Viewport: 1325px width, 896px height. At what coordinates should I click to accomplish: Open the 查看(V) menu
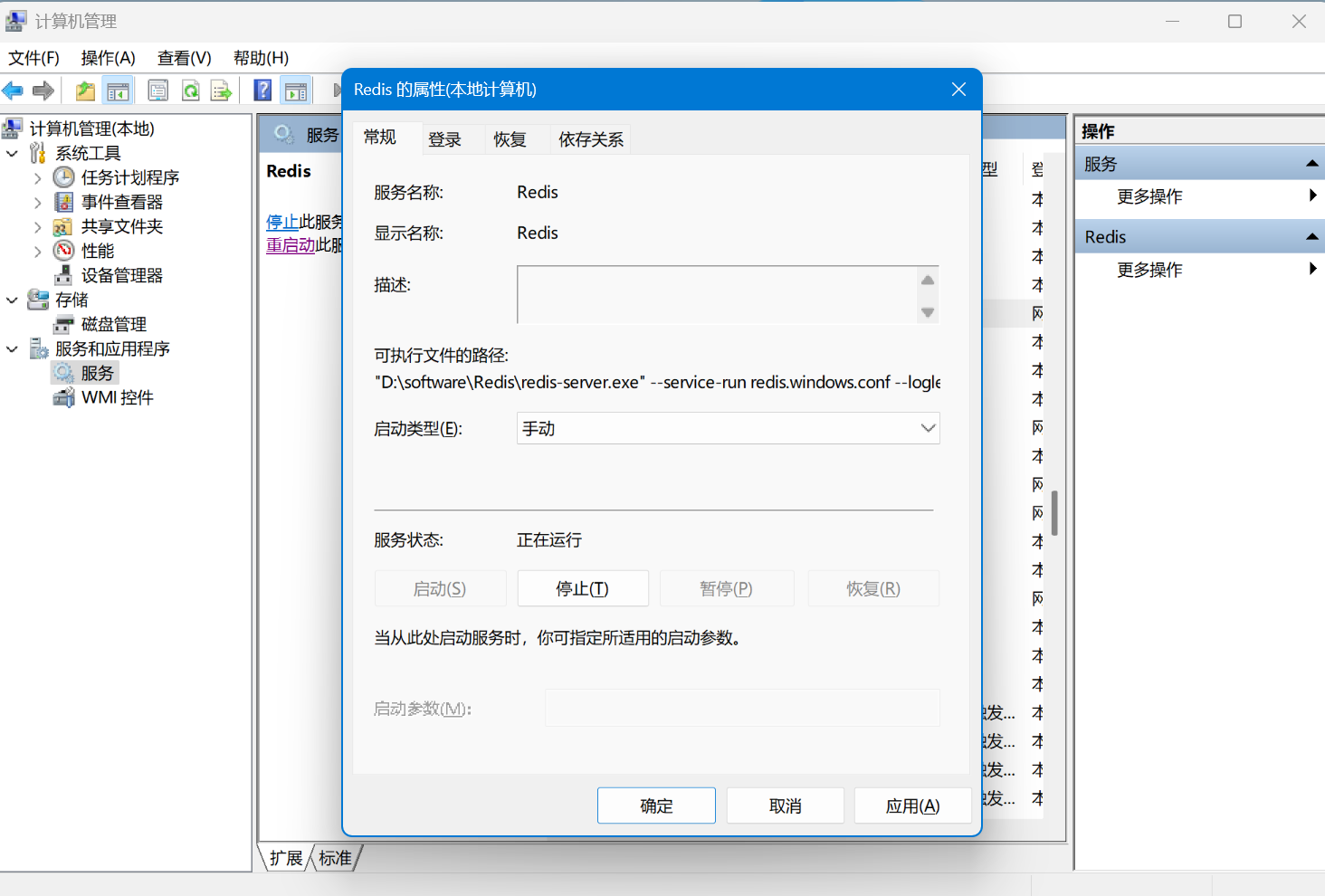184,58
